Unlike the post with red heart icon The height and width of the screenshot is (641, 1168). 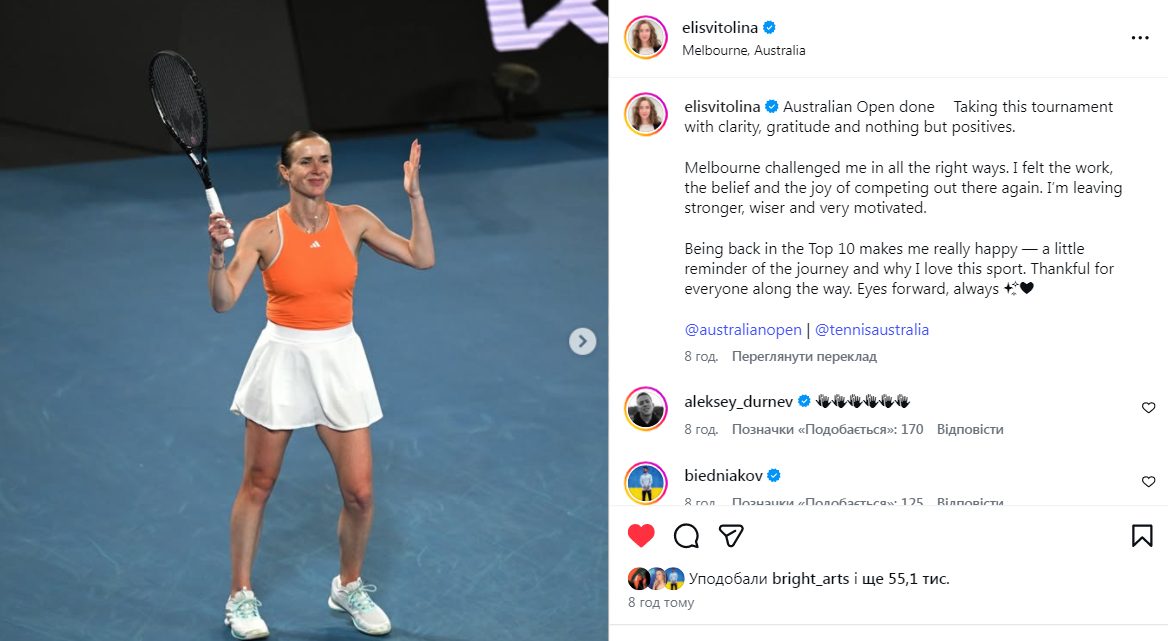pyautogui.click(x=641, y=535)
